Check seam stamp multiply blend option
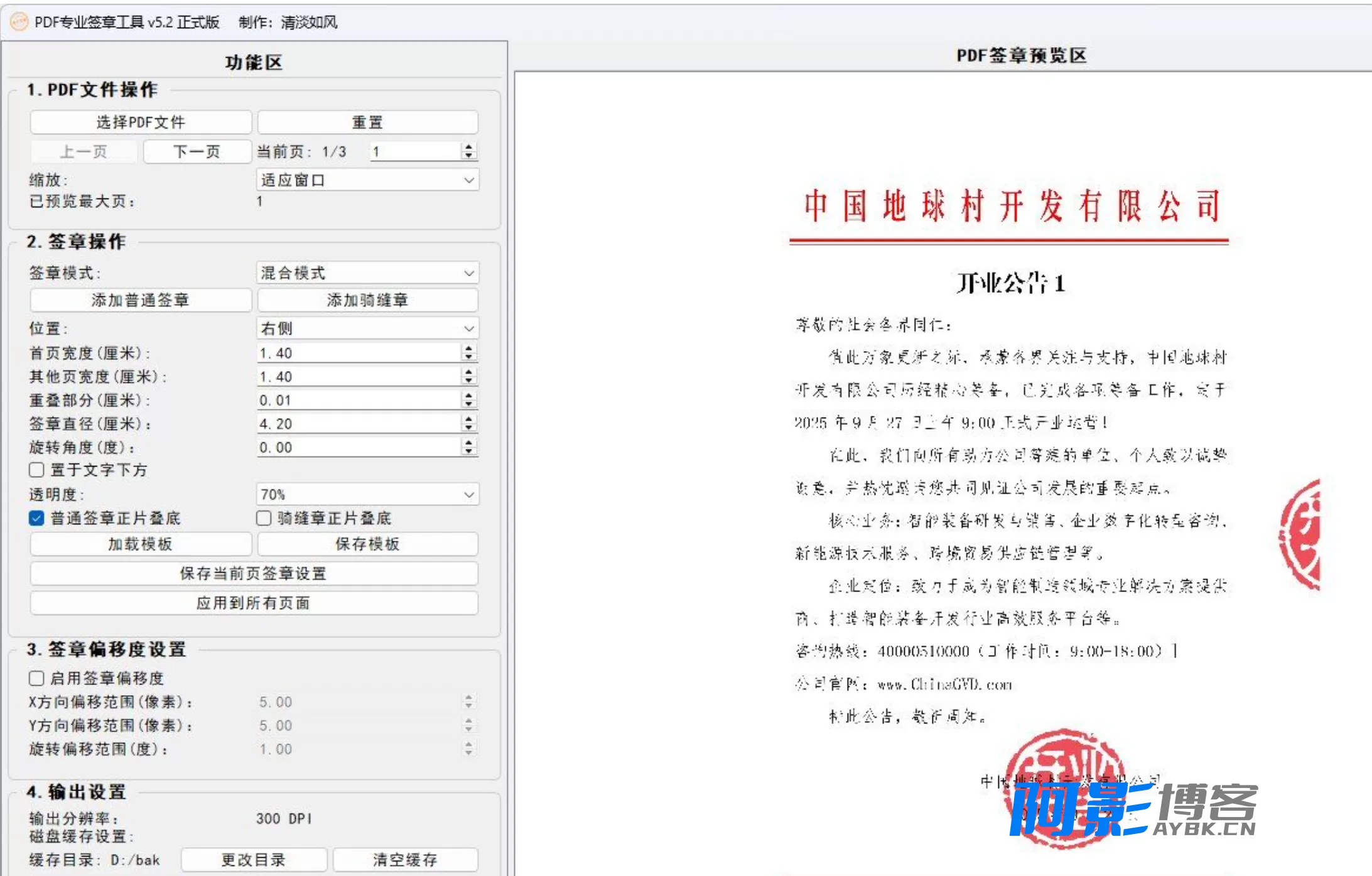This screenshot has width=1372, height=876. coord(264,518)
